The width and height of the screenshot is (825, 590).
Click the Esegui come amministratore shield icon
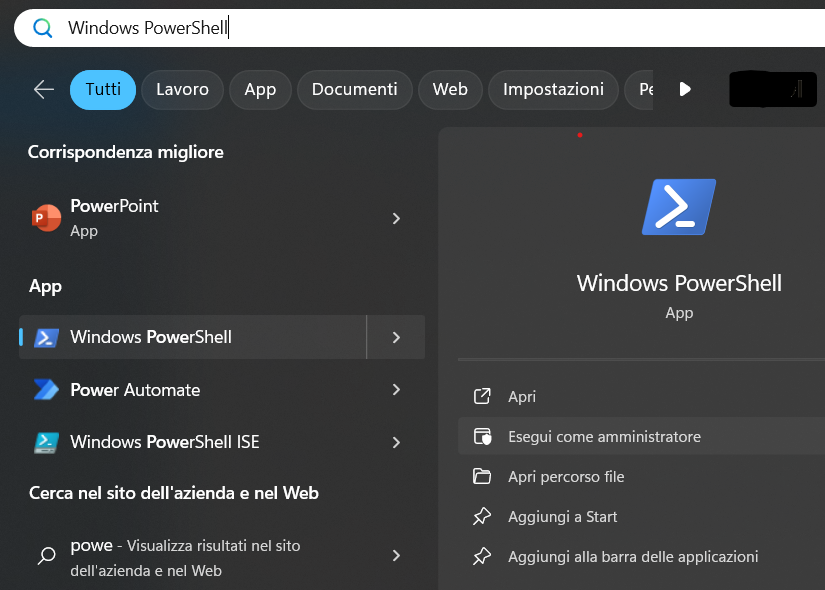pos(482,437)
